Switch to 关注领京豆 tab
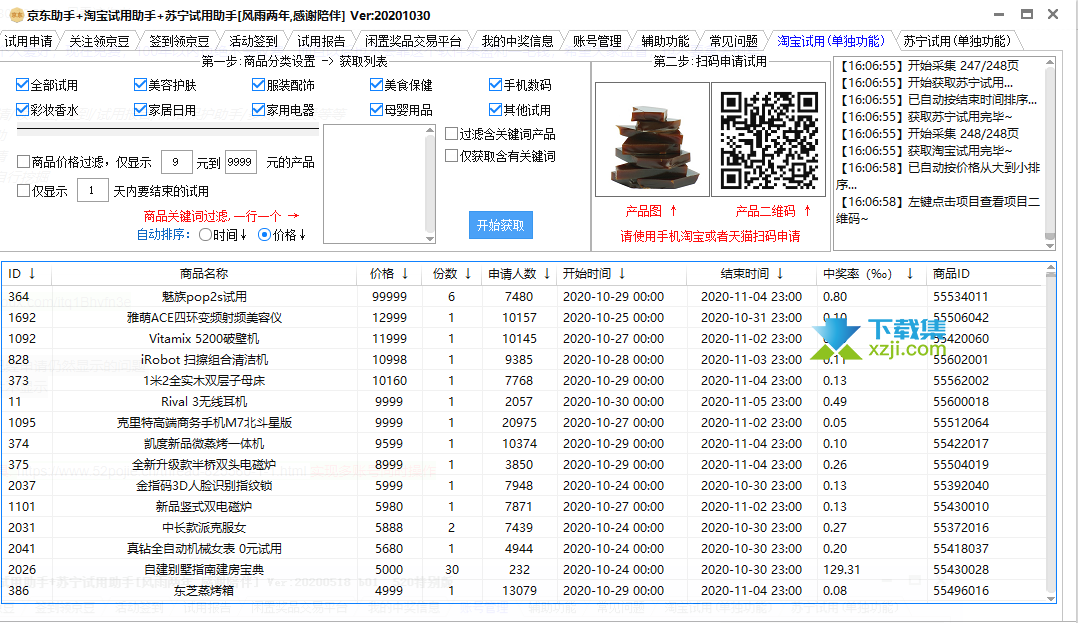The width and height of the screenshot is (1078, 623). (x=99, y=41)
